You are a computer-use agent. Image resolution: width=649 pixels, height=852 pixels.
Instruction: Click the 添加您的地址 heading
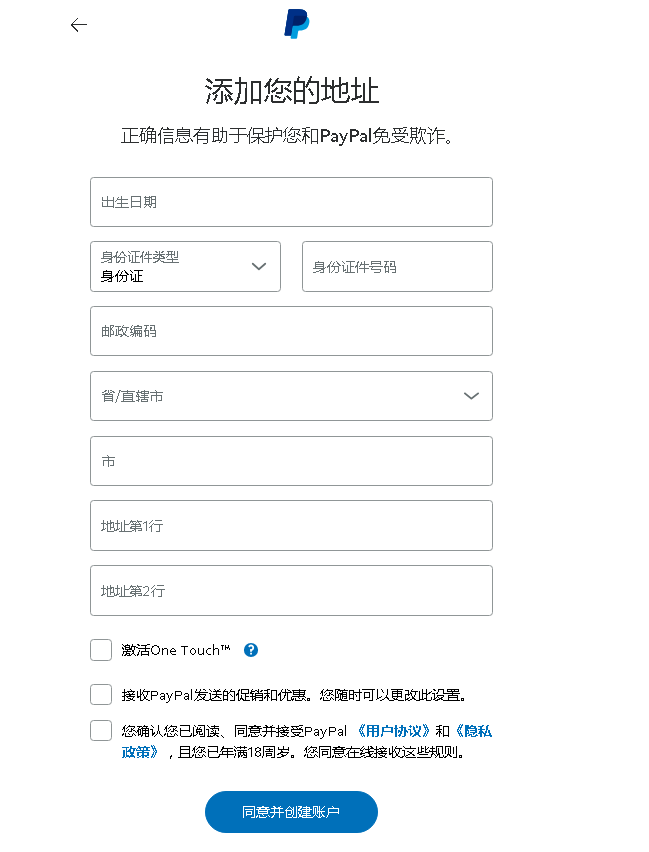292,90
